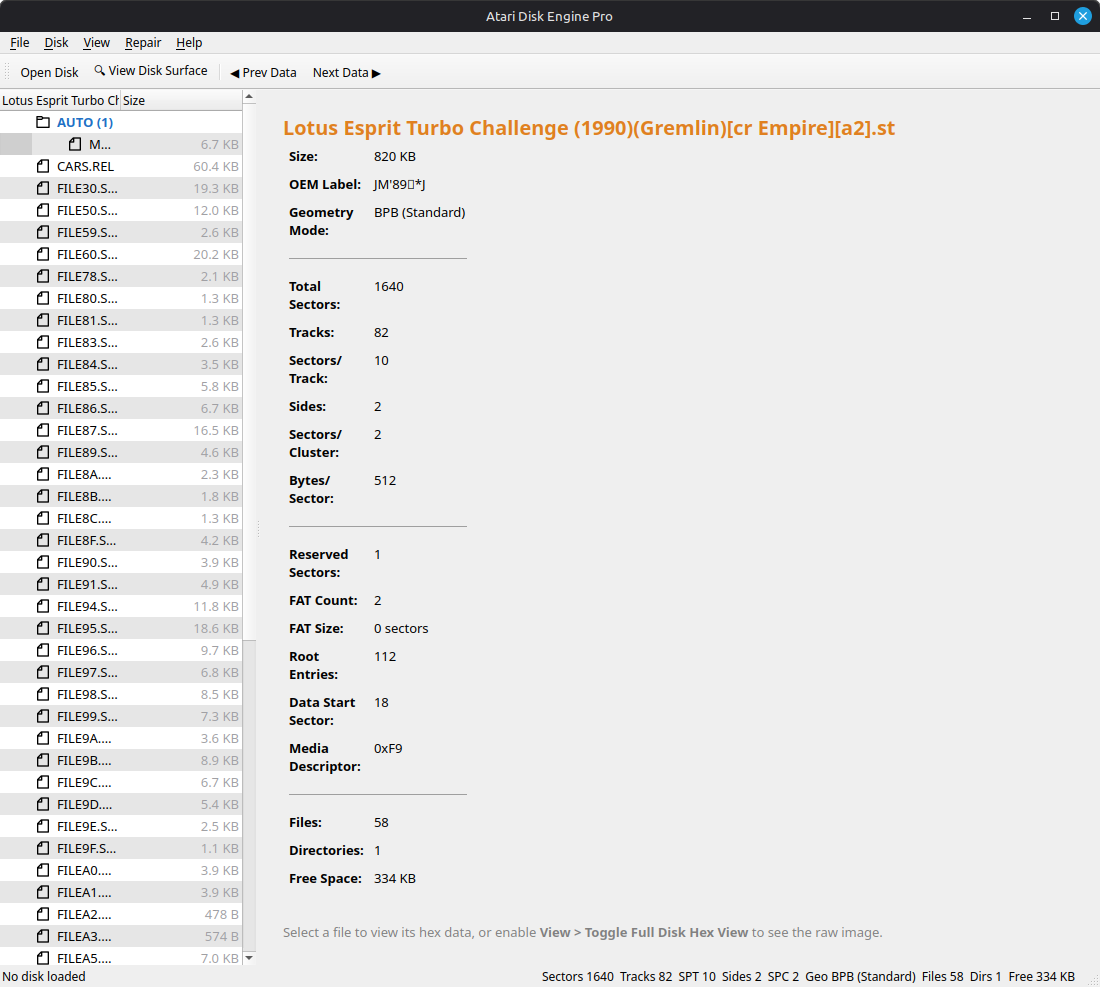The image size is (1100, 987).
Task: Select the FILE97.S... file name
Action: tap(88, 672)
